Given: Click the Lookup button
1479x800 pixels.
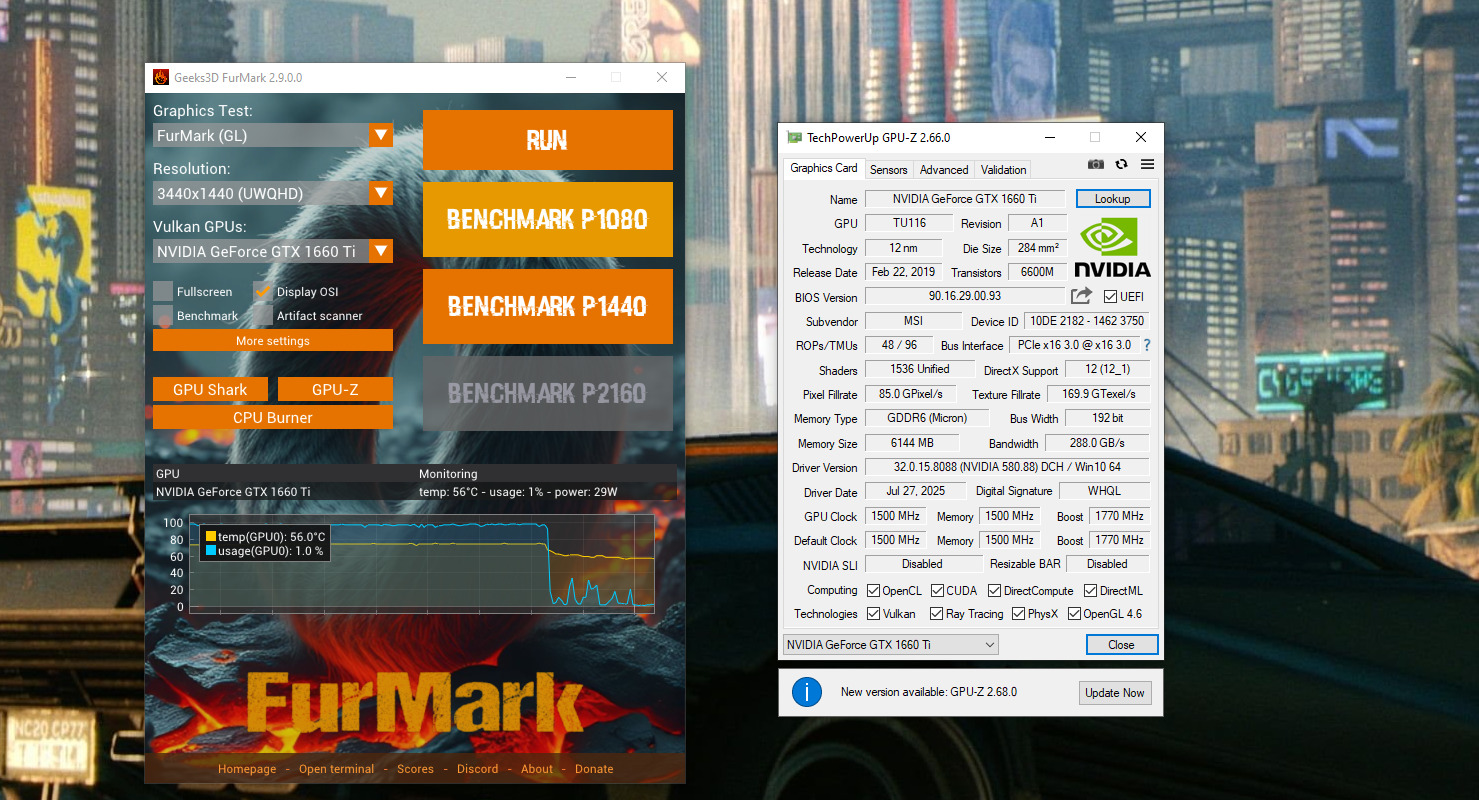Looking at the screenshot, I should tap(1113, 199).
